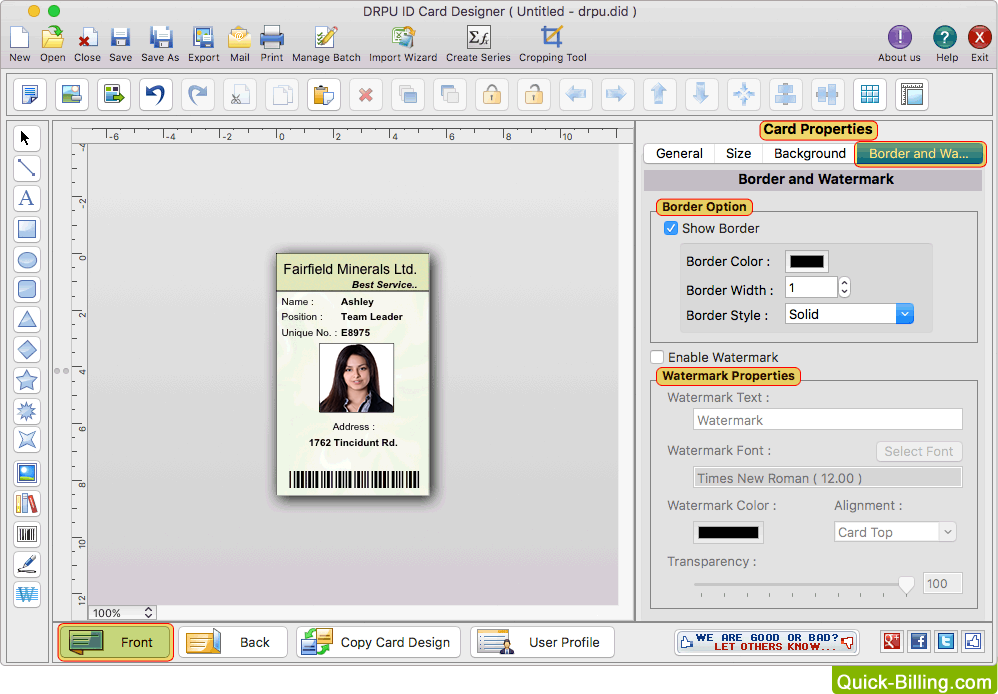This screenshot has width=998, height=694.
Task: Open the watermark Alignment Card Top dropdown
Action: 895,532
